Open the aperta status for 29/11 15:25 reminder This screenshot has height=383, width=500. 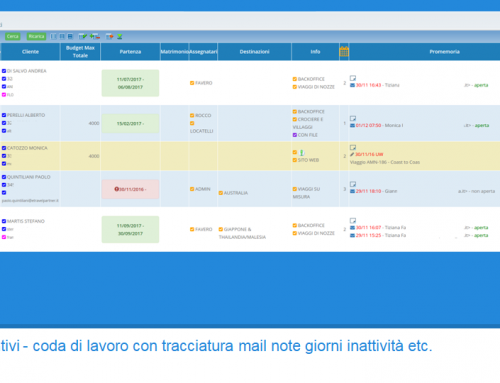(x=481, y=236)
